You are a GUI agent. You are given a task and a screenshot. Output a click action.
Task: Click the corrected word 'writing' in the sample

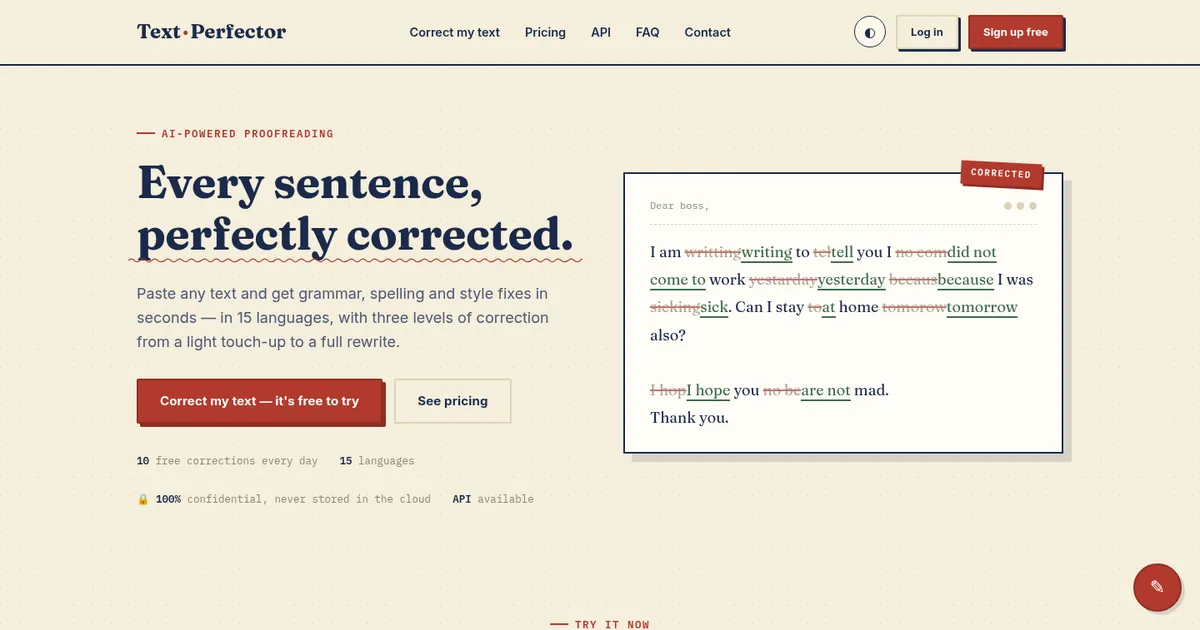point(766,253)
